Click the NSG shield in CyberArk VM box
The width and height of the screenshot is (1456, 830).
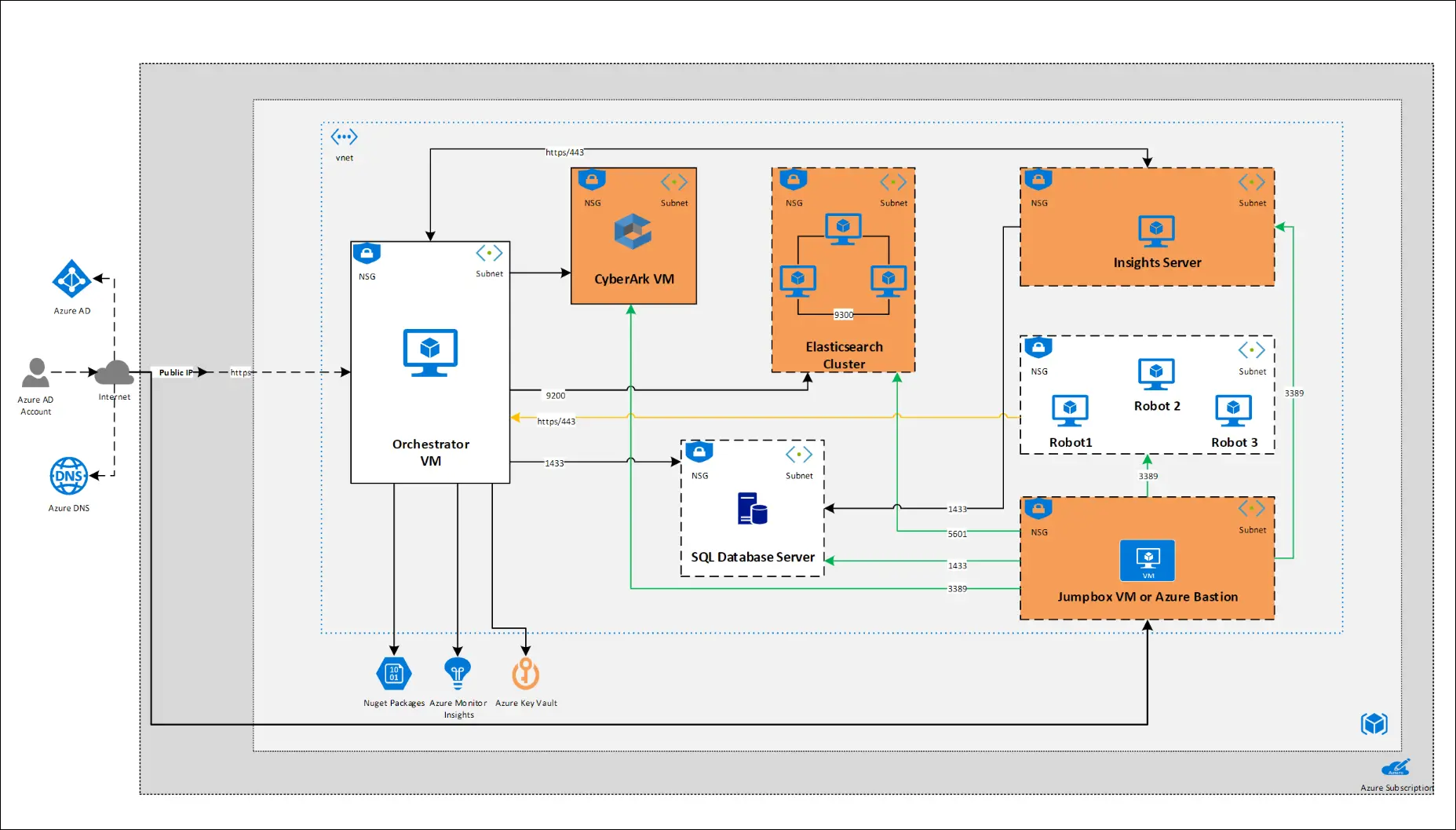592,180
